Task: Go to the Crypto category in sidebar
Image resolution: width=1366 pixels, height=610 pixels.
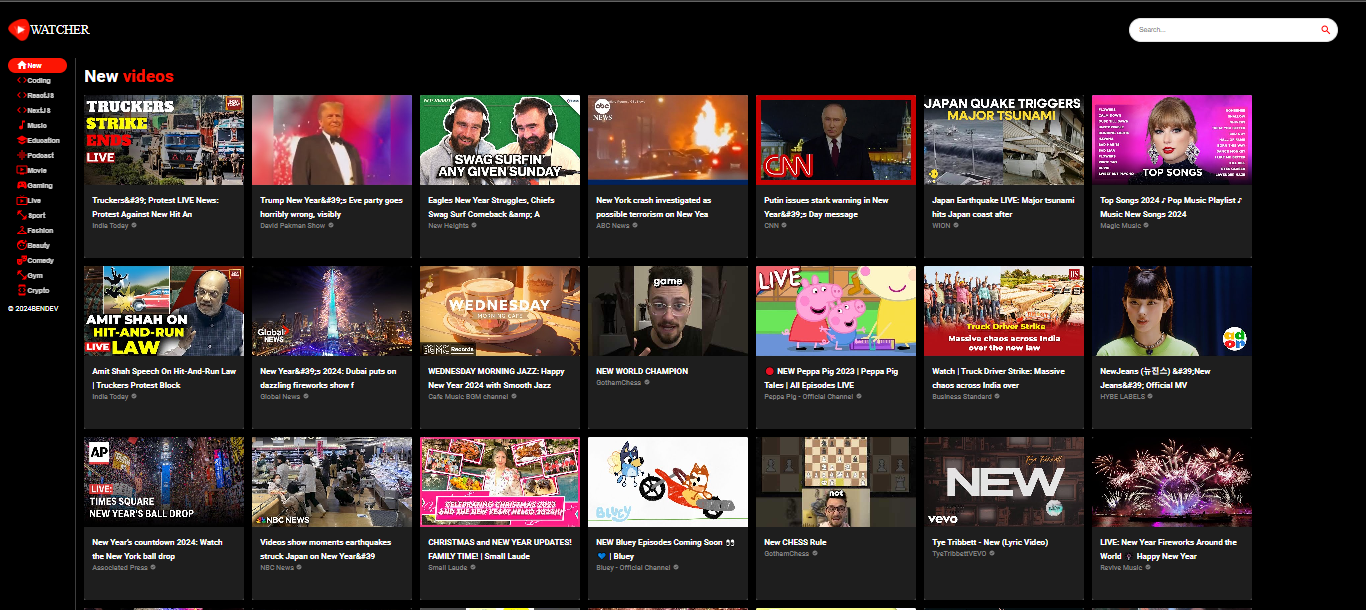Action: click(36, 290)
